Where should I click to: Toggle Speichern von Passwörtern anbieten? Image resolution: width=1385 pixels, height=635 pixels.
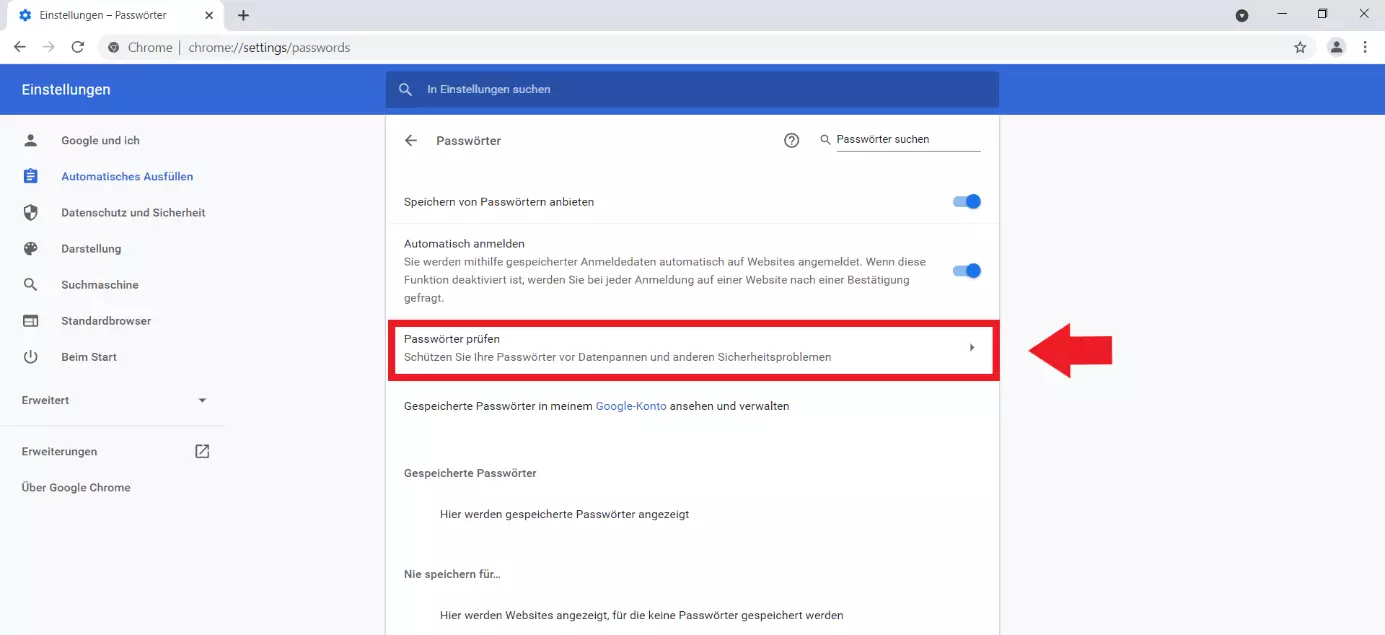[967, 201]
